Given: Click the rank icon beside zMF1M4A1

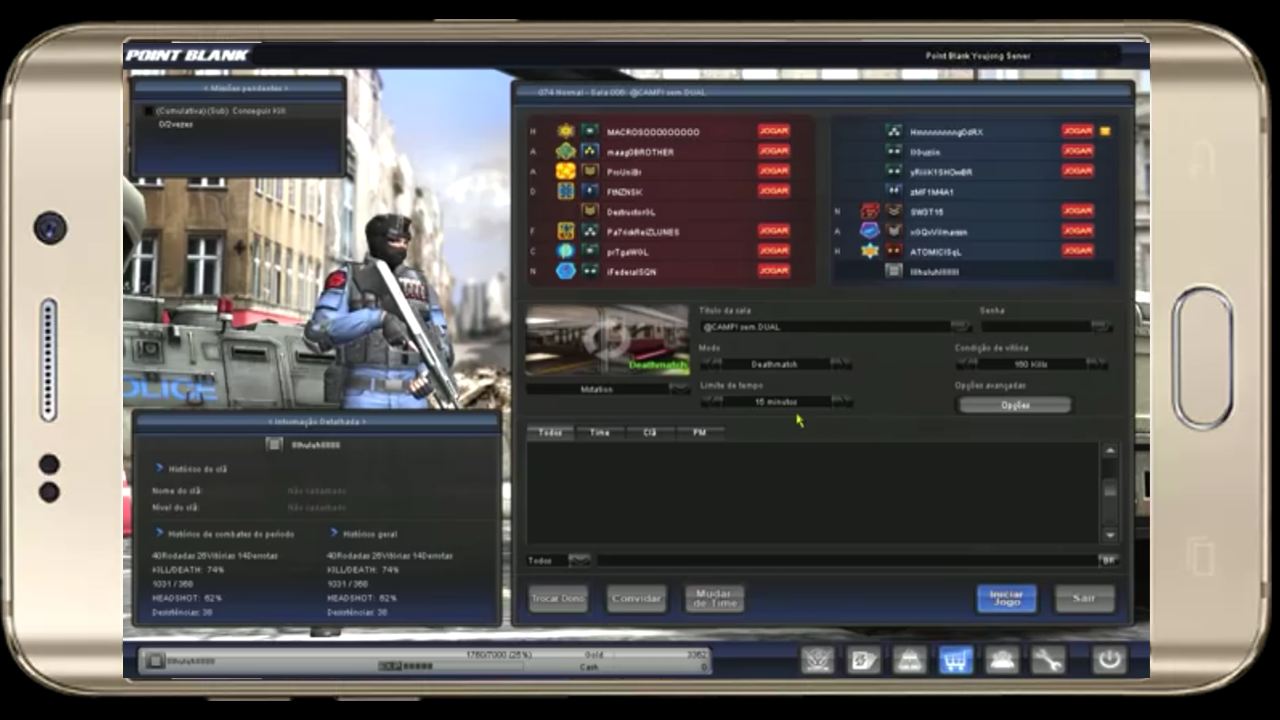Looking at the screenshot, I should tap(894, 191).
